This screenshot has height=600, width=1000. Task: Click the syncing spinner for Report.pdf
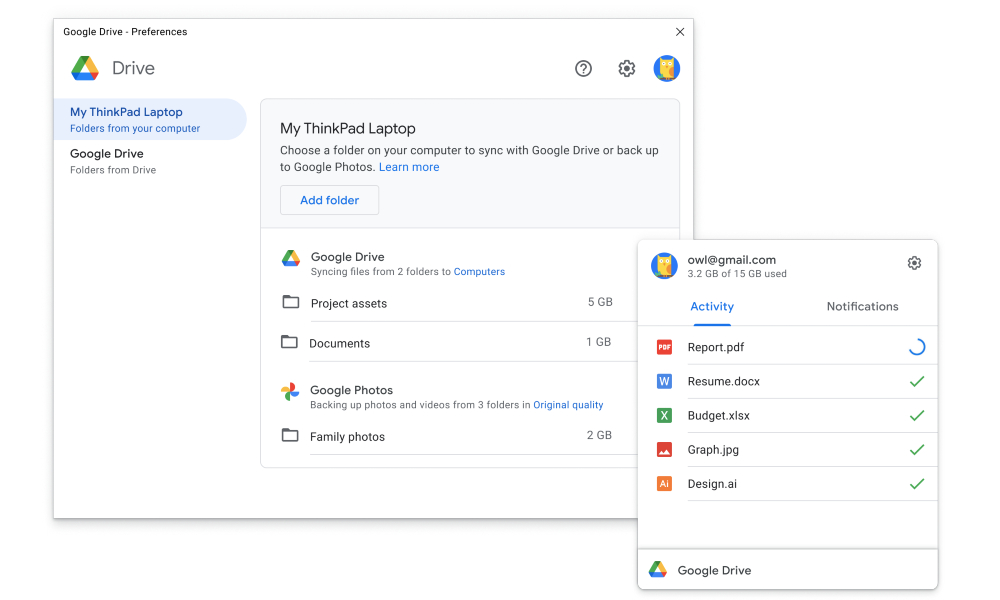[916, 347]
